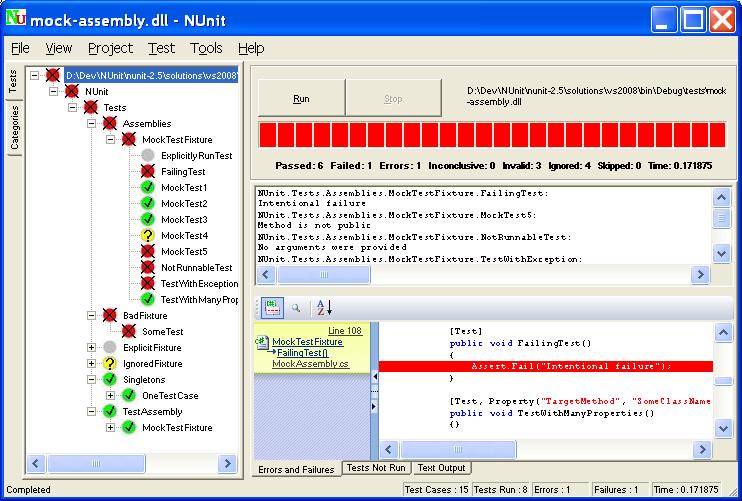Click right arrow of source code horizontal scrollbar
Image resolution: width=742 pixels, height=501 pixels.
coord(702,449)
